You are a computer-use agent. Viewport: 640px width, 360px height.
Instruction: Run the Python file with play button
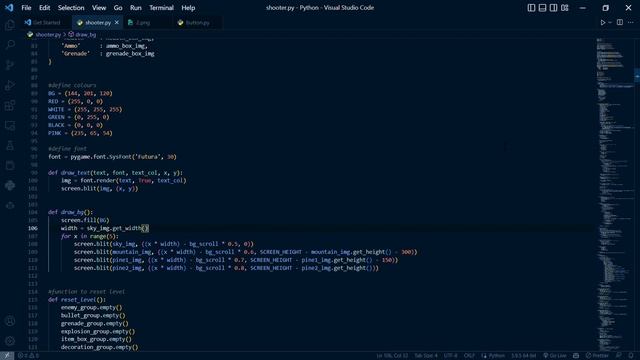602,22
